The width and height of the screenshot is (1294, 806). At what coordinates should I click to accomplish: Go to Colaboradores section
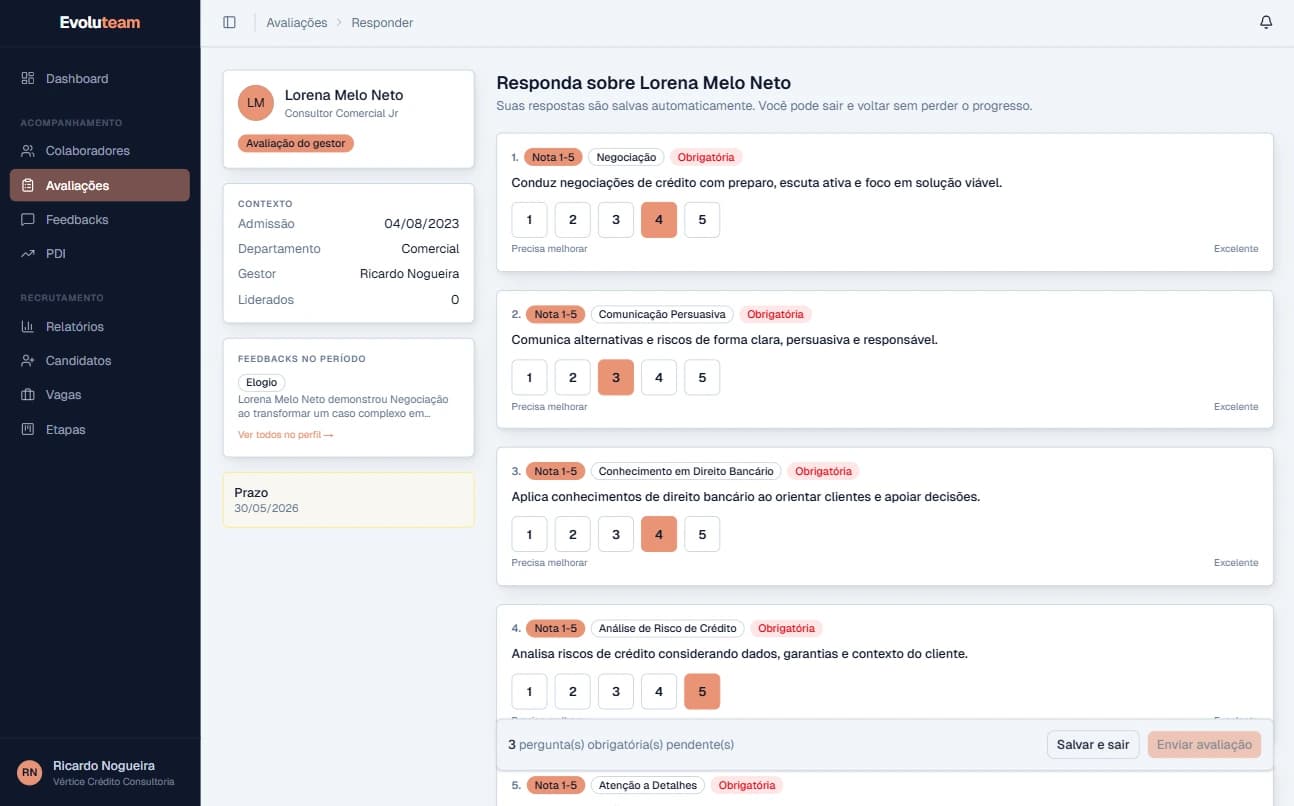tap(100, 151)
